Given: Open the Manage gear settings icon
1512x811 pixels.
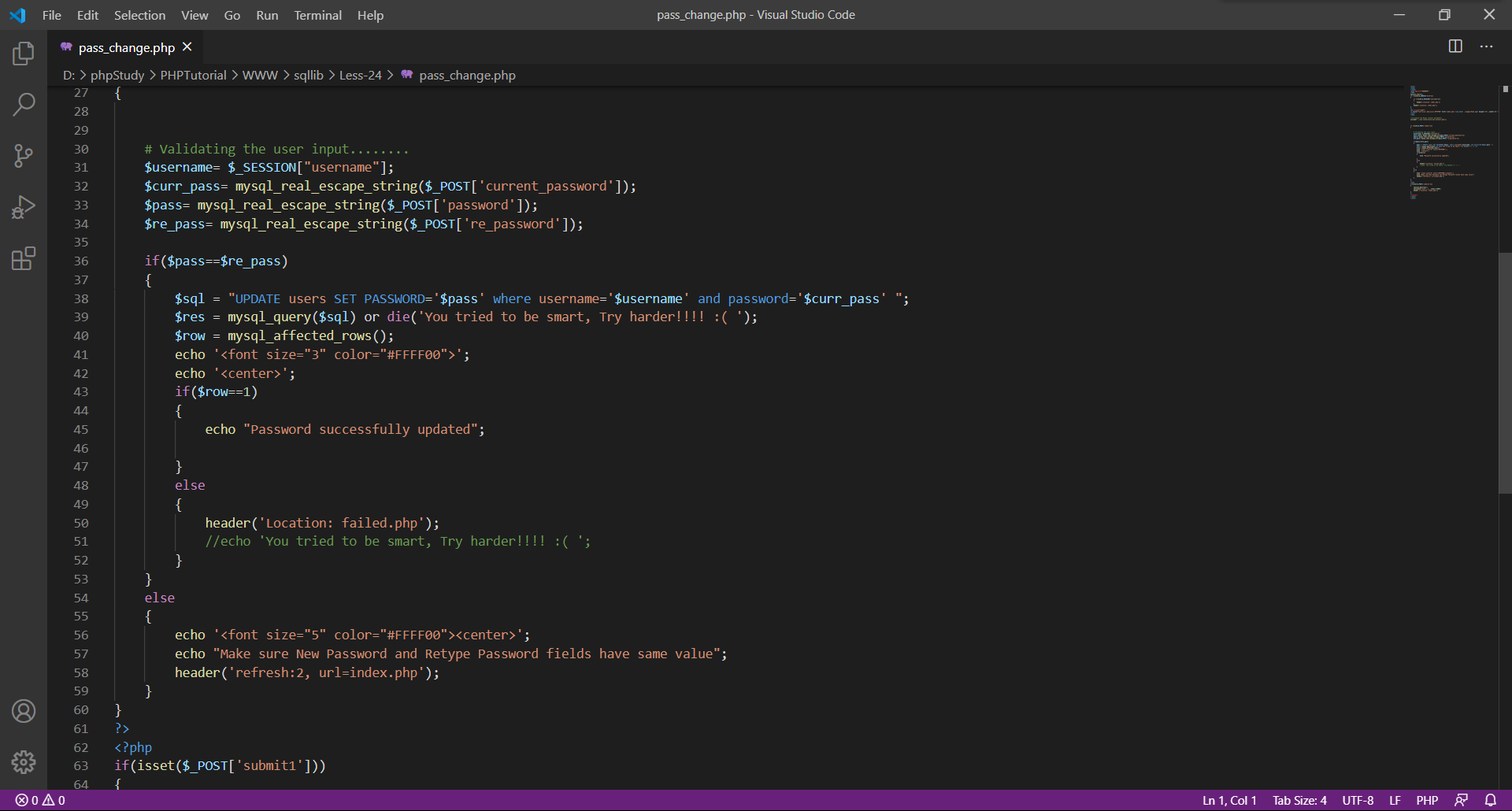Looking at the screenshot, I should point(24,761).
